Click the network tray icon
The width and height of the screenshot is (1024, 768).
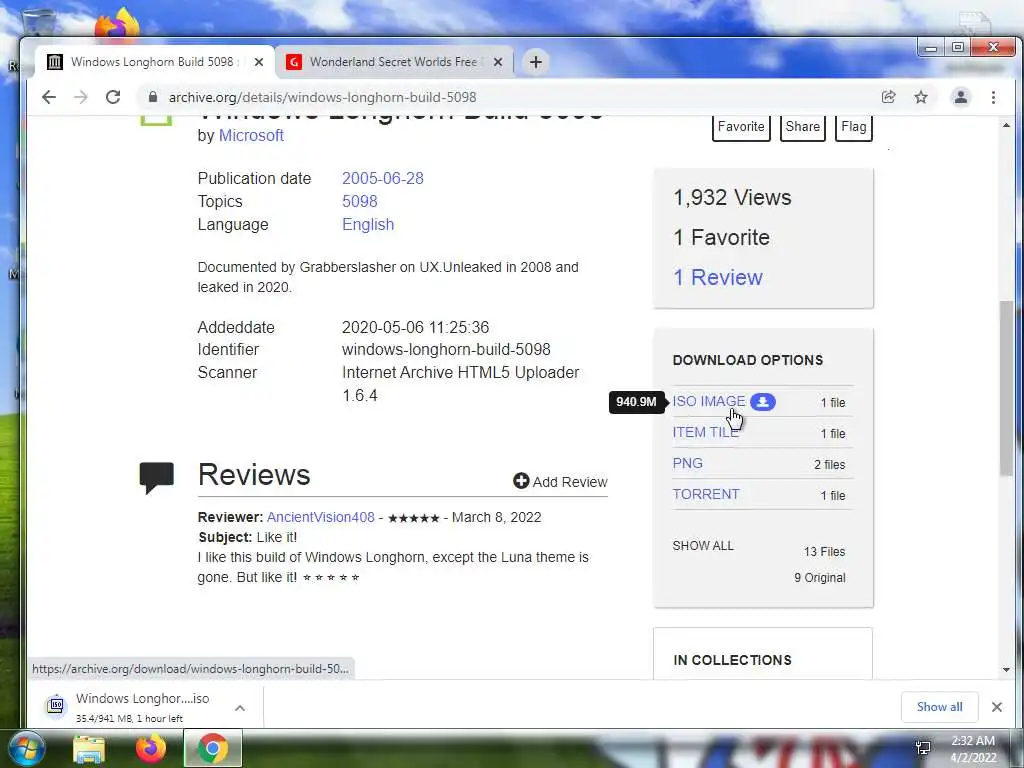click(x=923, y=748)
